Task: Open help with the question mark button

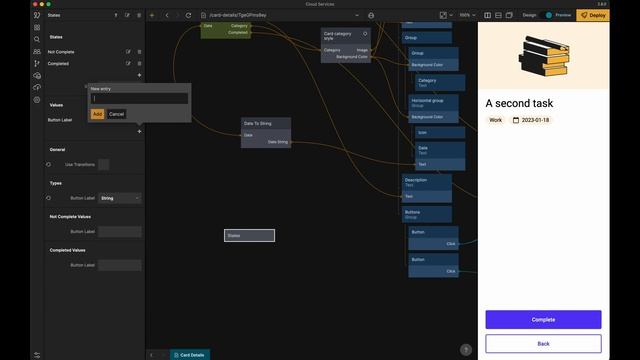Action: click(x=466, y=350)
